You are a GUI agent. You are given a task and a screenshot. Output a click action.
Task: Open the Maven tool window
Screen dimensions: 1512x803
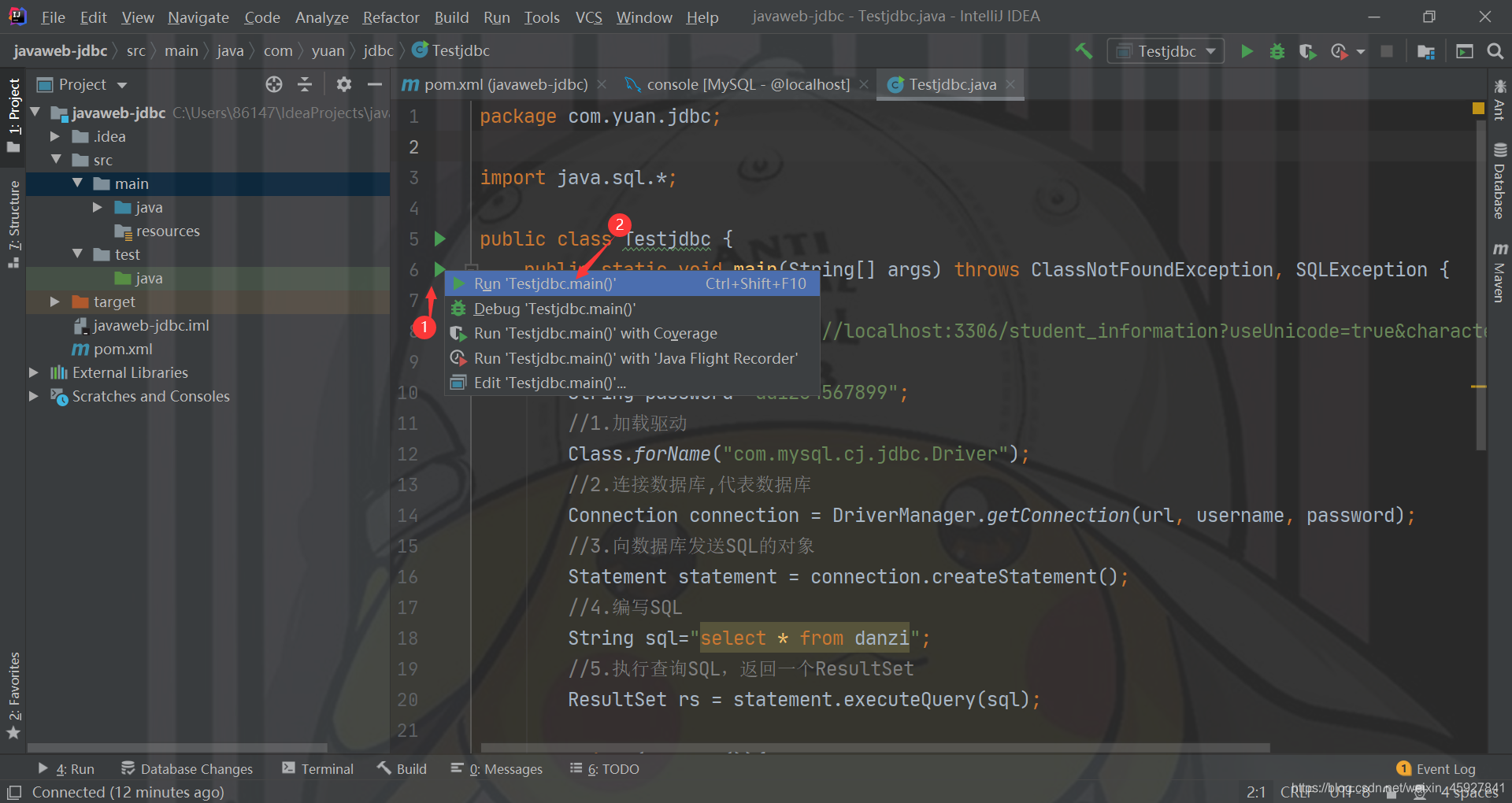click(1499, 272)
